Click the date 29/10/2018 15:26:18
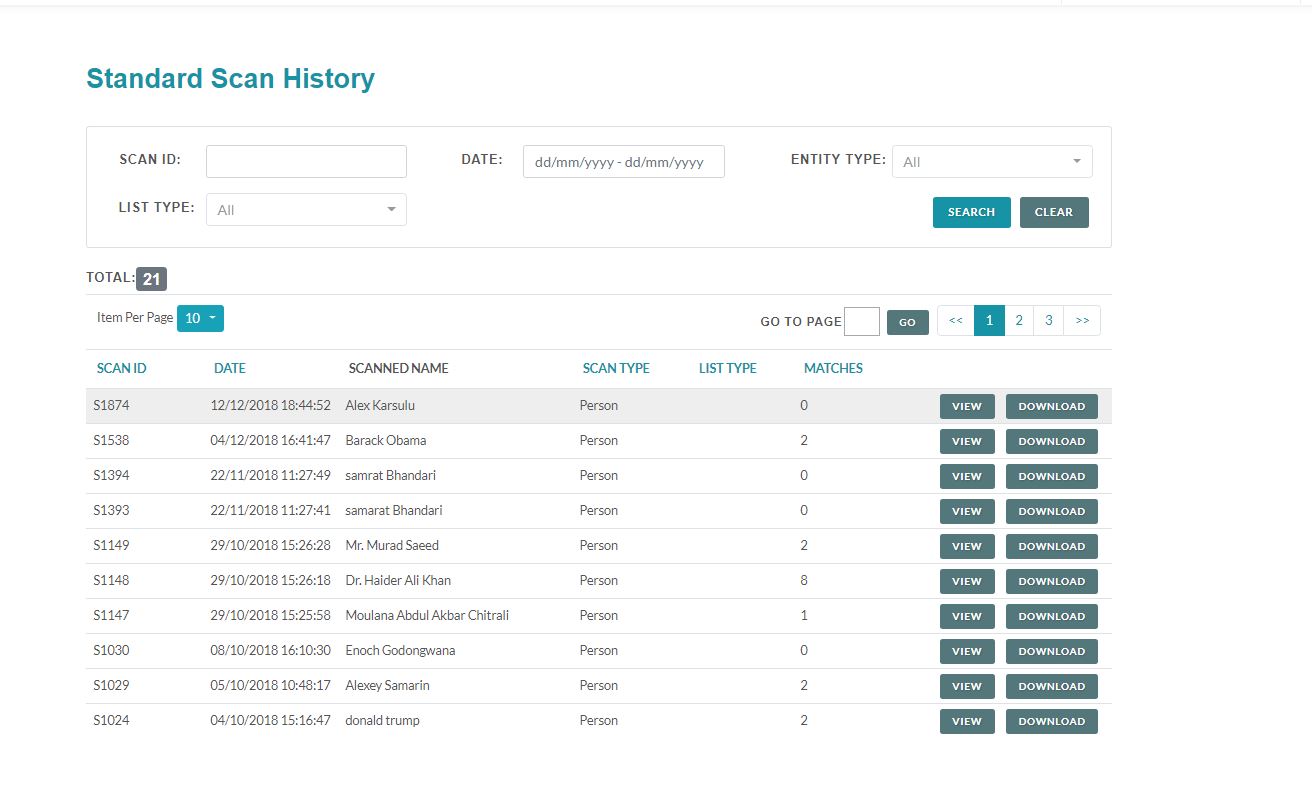Image resolution: width=1312 pixels, height=801 pixels. tap(270, 580)
